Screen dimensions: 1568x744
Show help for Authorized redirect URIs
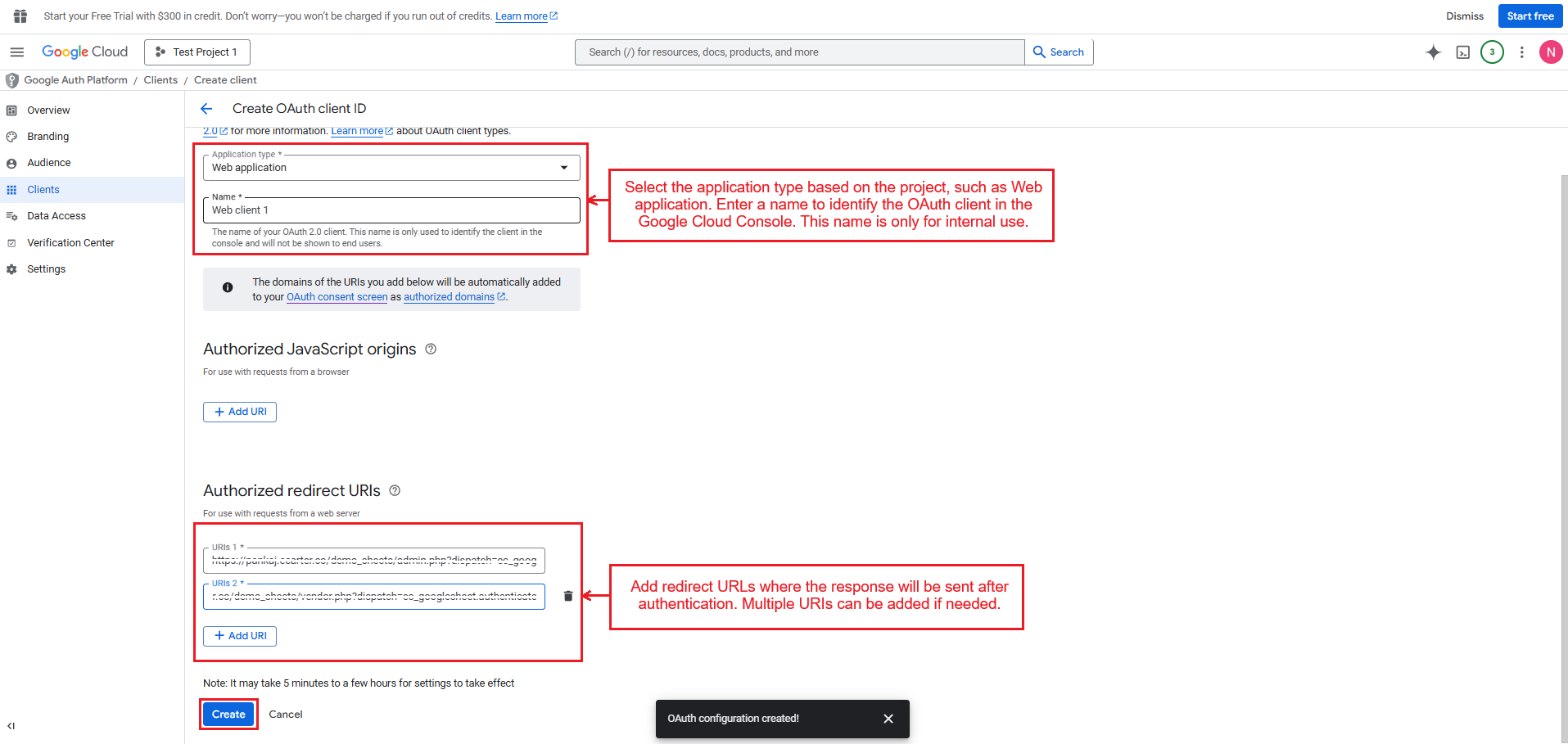pos(395,491)
